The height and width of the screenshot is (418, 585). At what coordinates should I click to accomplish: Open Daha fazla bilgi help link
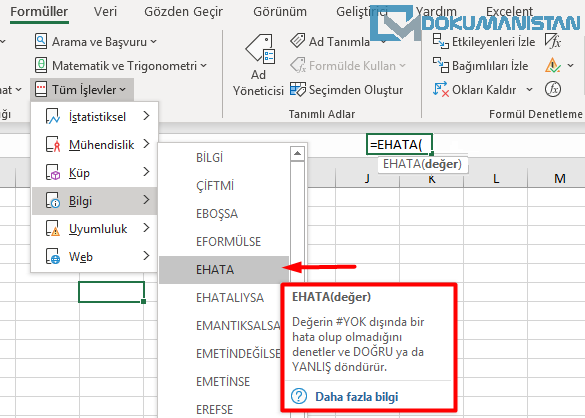(357, 396)
